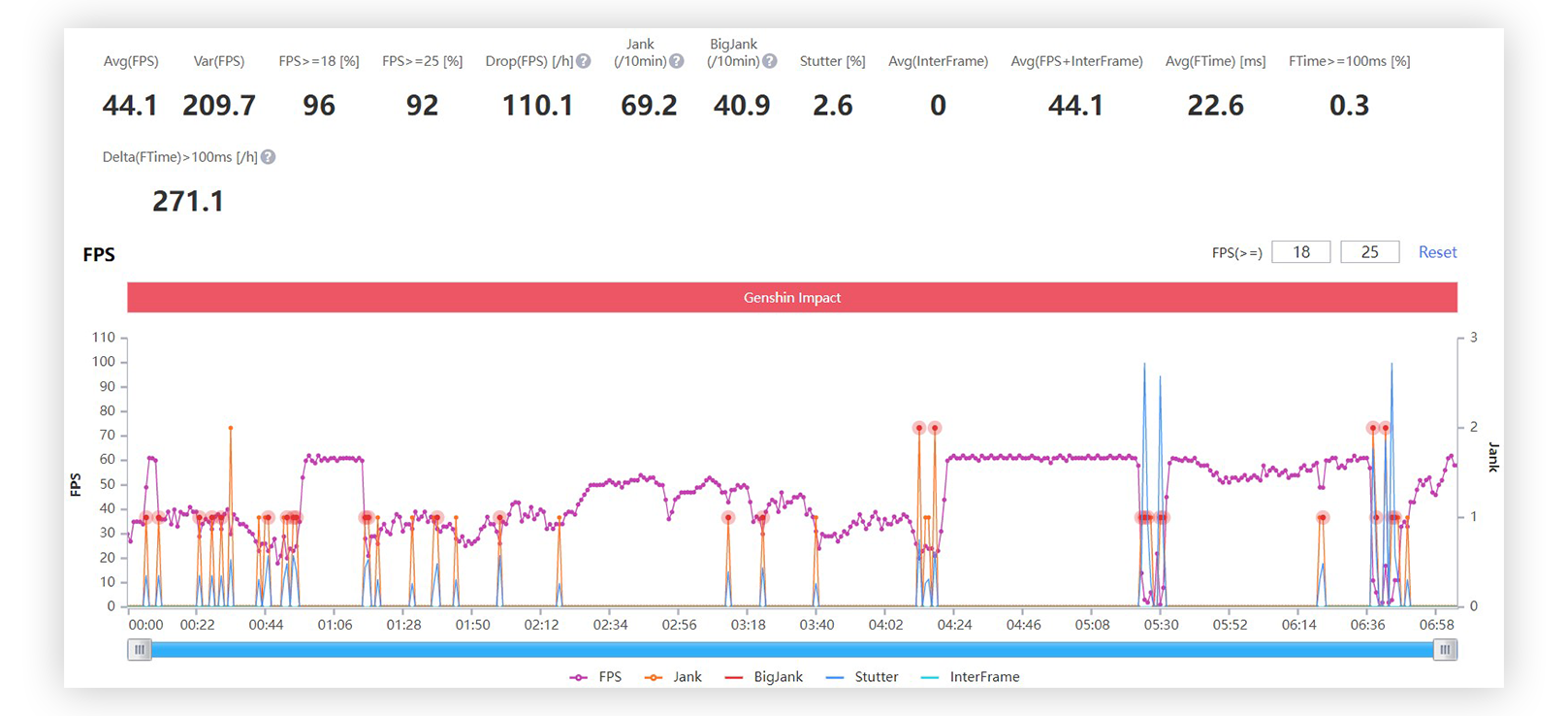This screenshot has height=716, width=1568.
Task: Click the 06:58 time axis label
Action: pos(1437,625)
